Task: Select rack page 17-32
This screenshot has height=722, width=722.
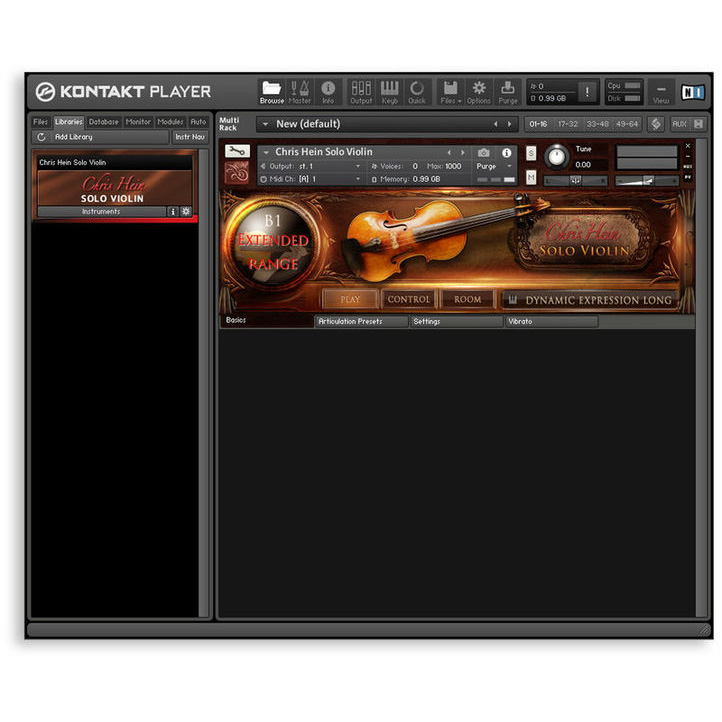Action: click(568, 124)
